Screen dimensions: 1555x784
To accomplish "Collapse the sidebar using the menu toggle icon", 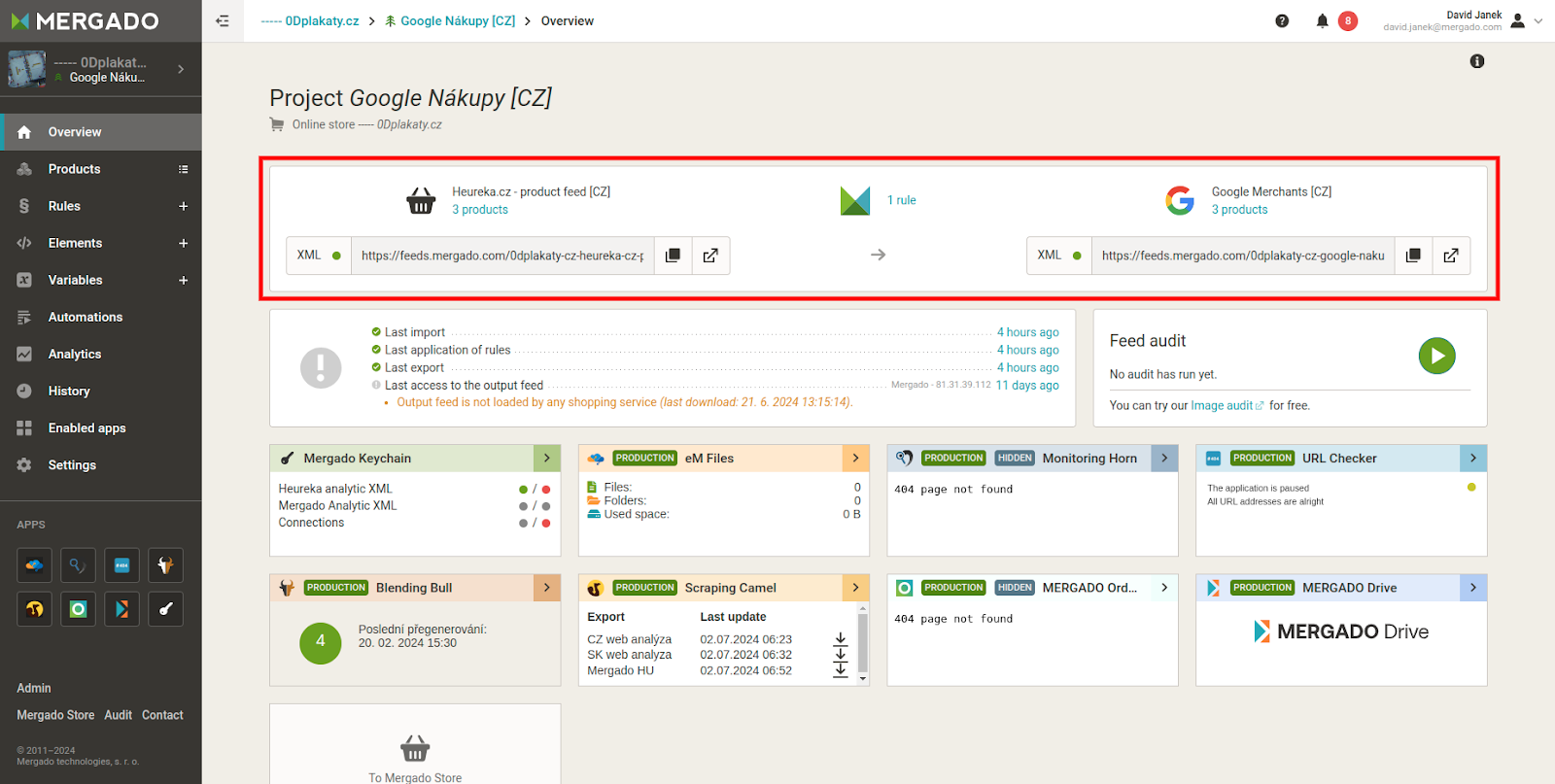I will tap(223, 20).
